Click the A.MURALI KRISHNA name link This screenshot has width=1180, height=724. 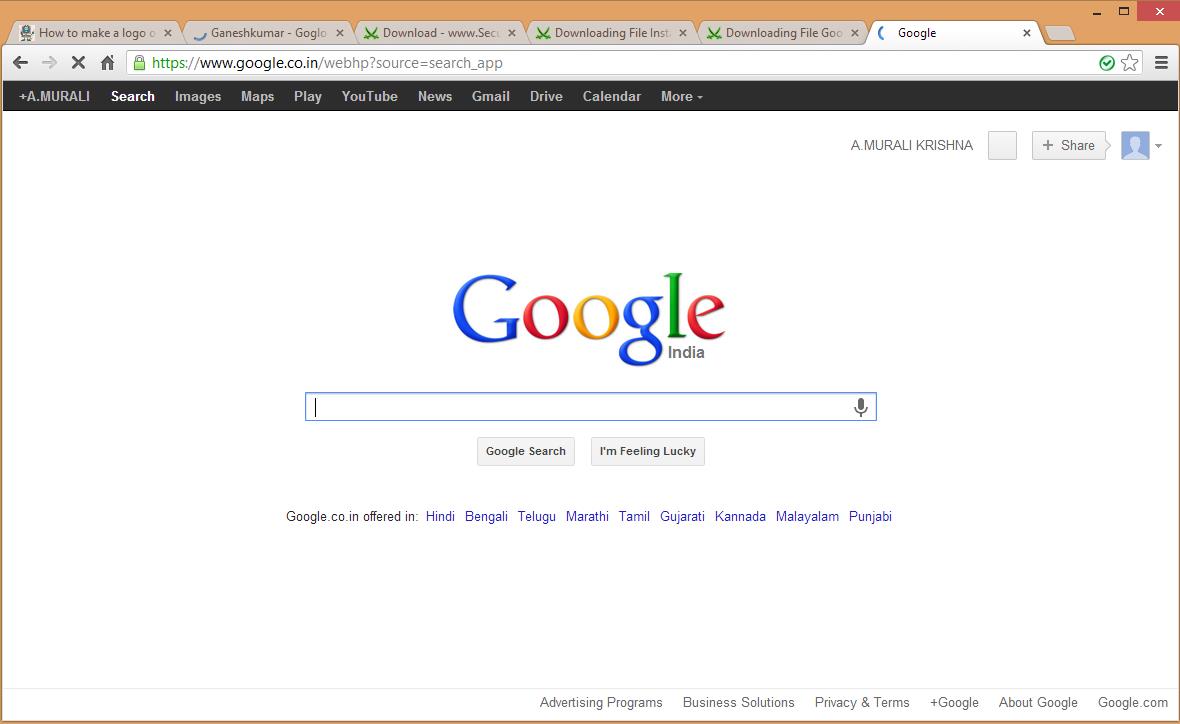(x=911, y=145)
